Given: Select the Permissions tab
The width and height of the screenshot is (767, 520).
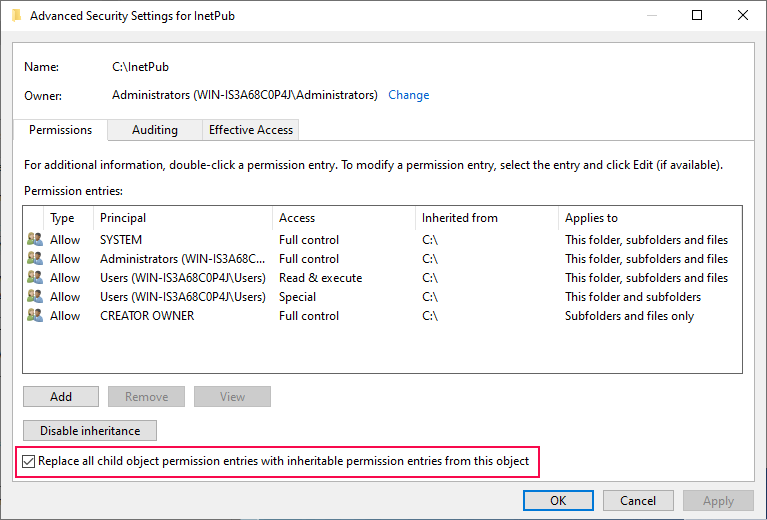Looking at the screenshot, I should tap(60, 130).
